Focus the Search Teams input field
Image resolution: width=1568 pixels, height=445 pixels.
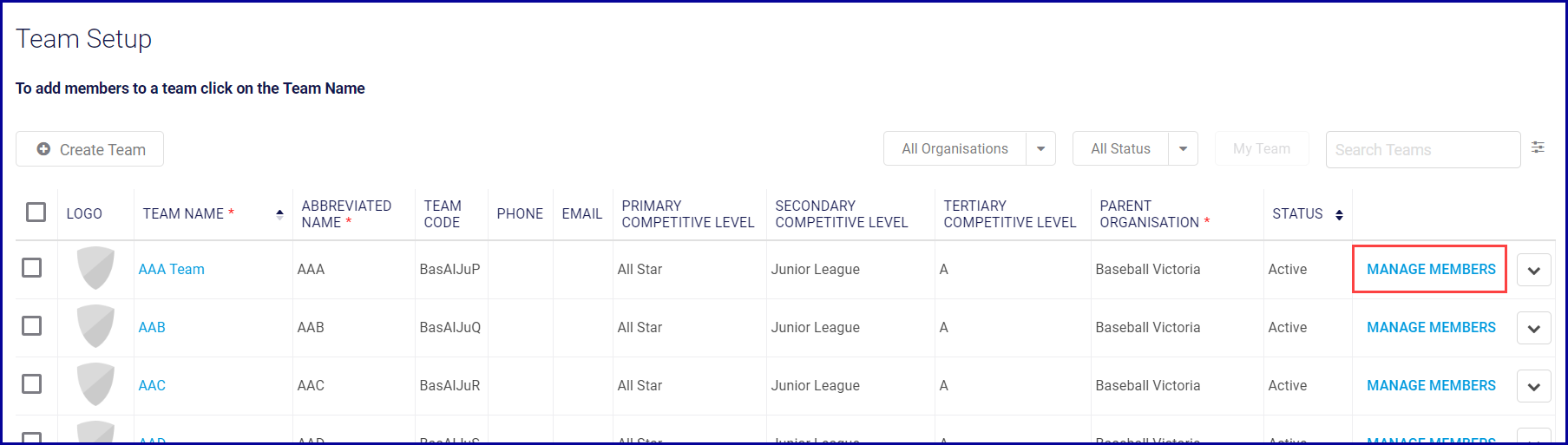pyautogui.click(x=1422, y=150)
